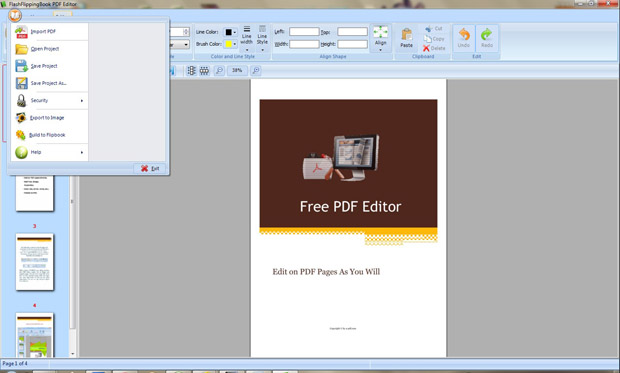Click the Copy command
620x373 pixels.
[x=434, y=39]
